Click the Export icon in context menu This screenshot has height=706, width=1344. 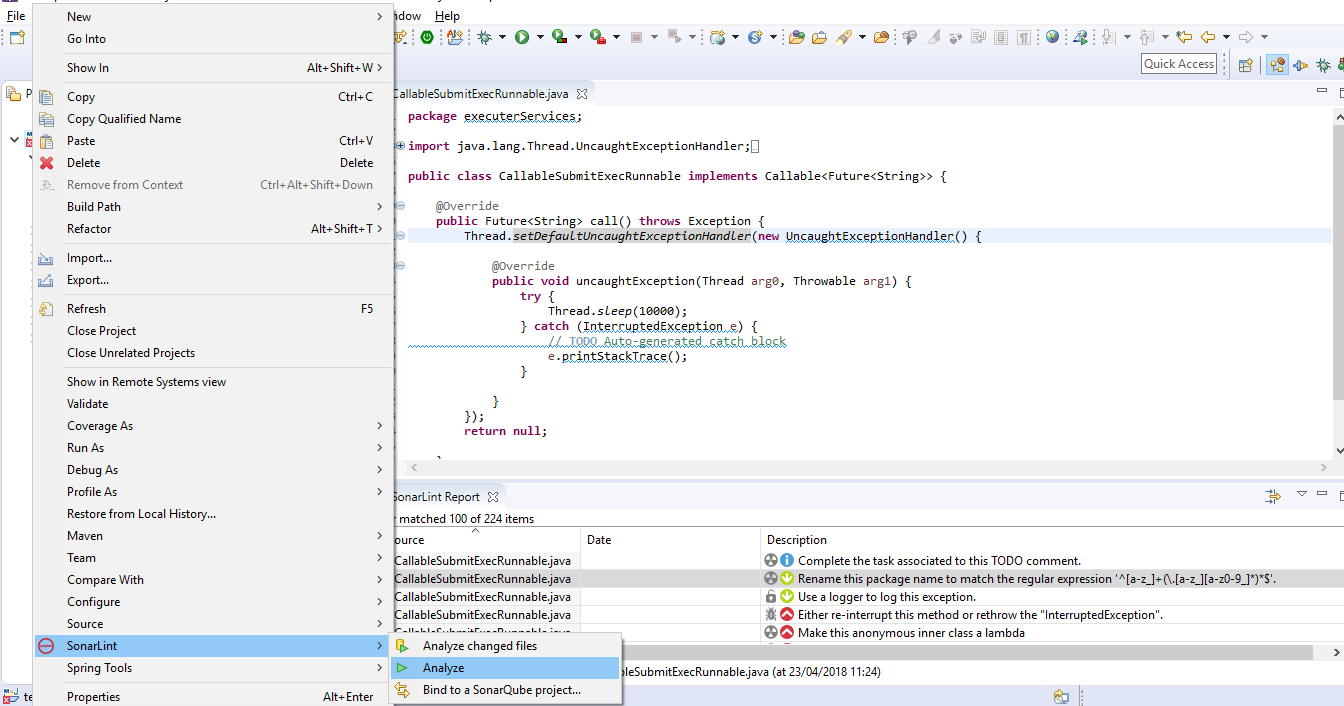46,280
